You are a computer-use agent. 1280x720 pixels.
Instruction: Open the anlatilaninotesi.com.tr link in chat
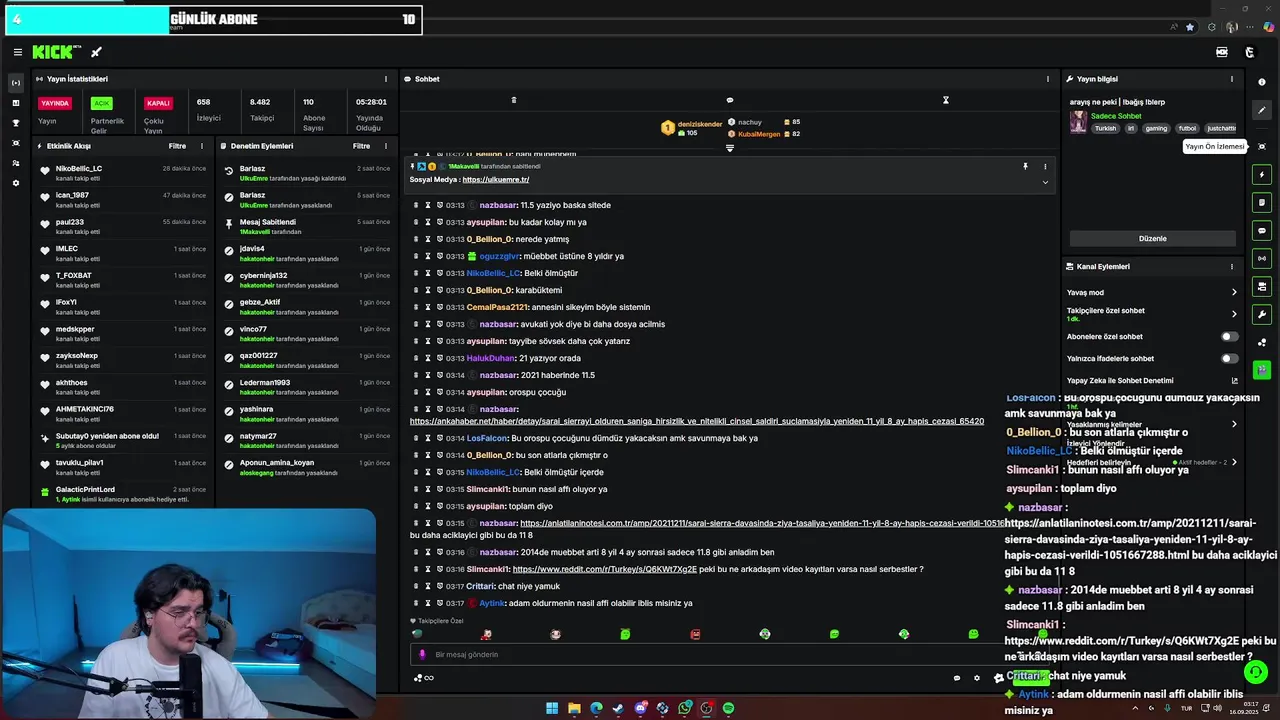[x=762, y=523]
